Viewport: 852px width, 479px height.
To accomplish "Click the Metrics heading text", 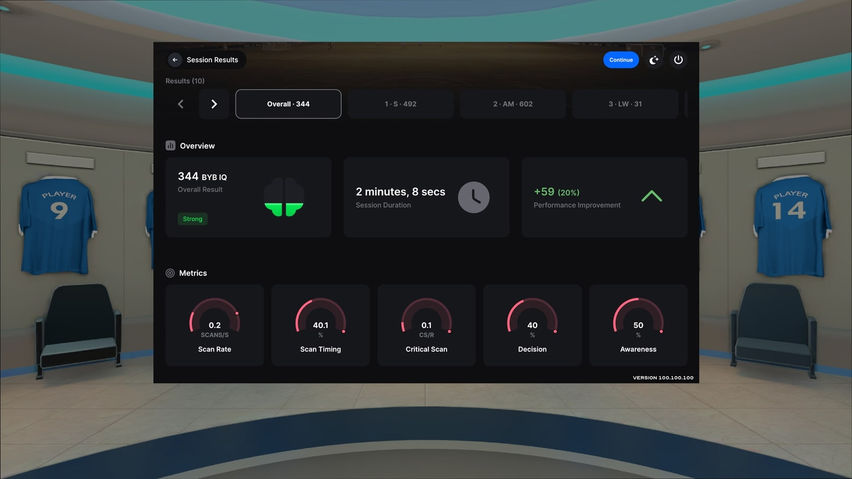I will (x=193, y=273).
